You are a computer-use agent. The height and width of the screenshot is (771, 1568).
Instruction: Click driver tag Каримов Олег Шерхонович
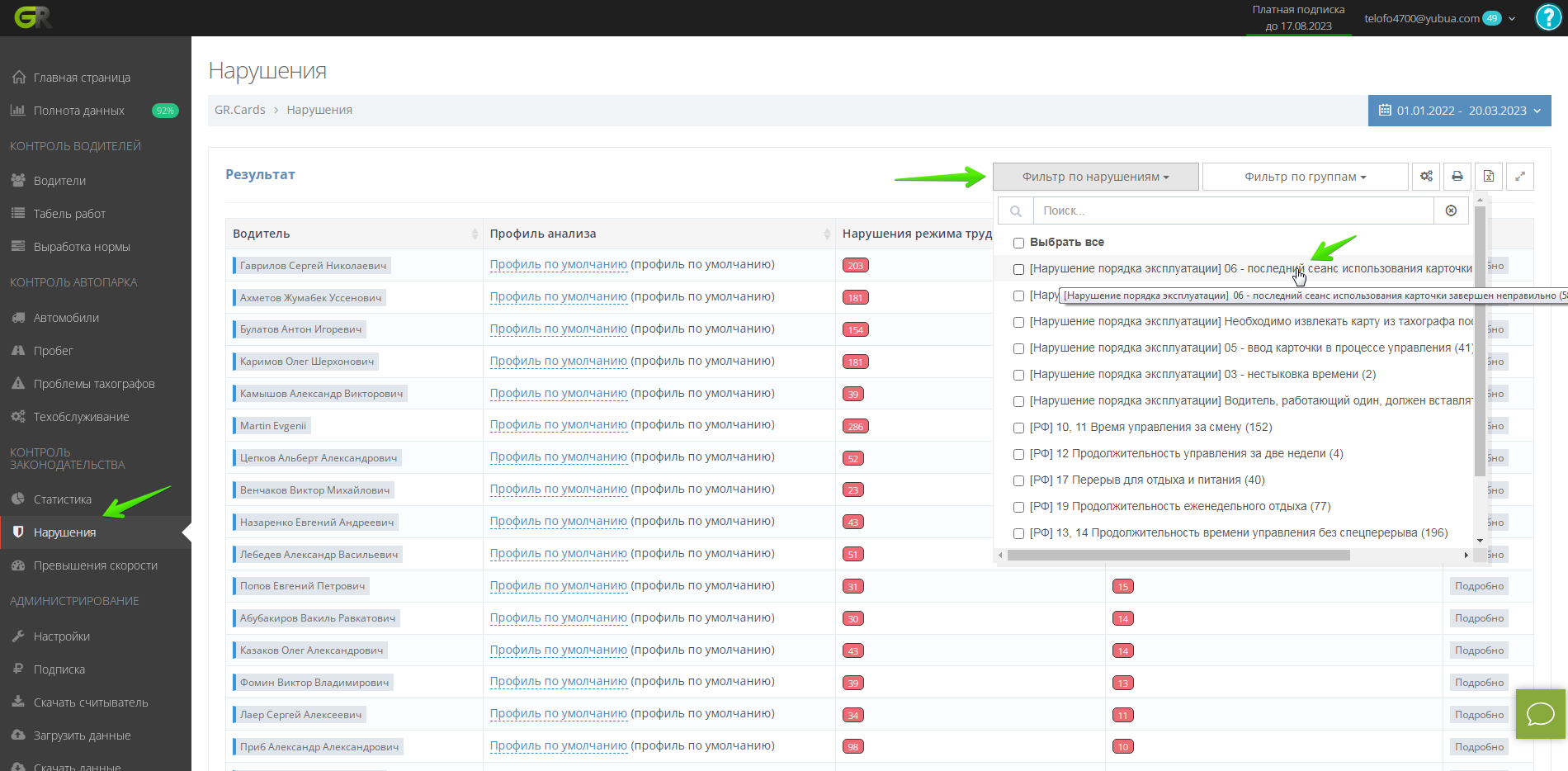307,362
